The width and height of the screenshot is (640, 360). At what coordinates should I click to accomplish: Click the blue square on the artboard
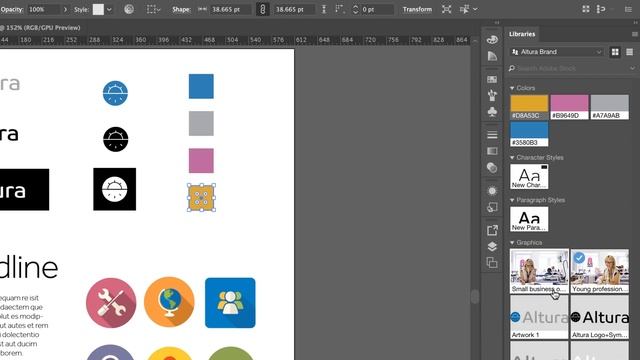pyautogui.click(x=201, y=86)
